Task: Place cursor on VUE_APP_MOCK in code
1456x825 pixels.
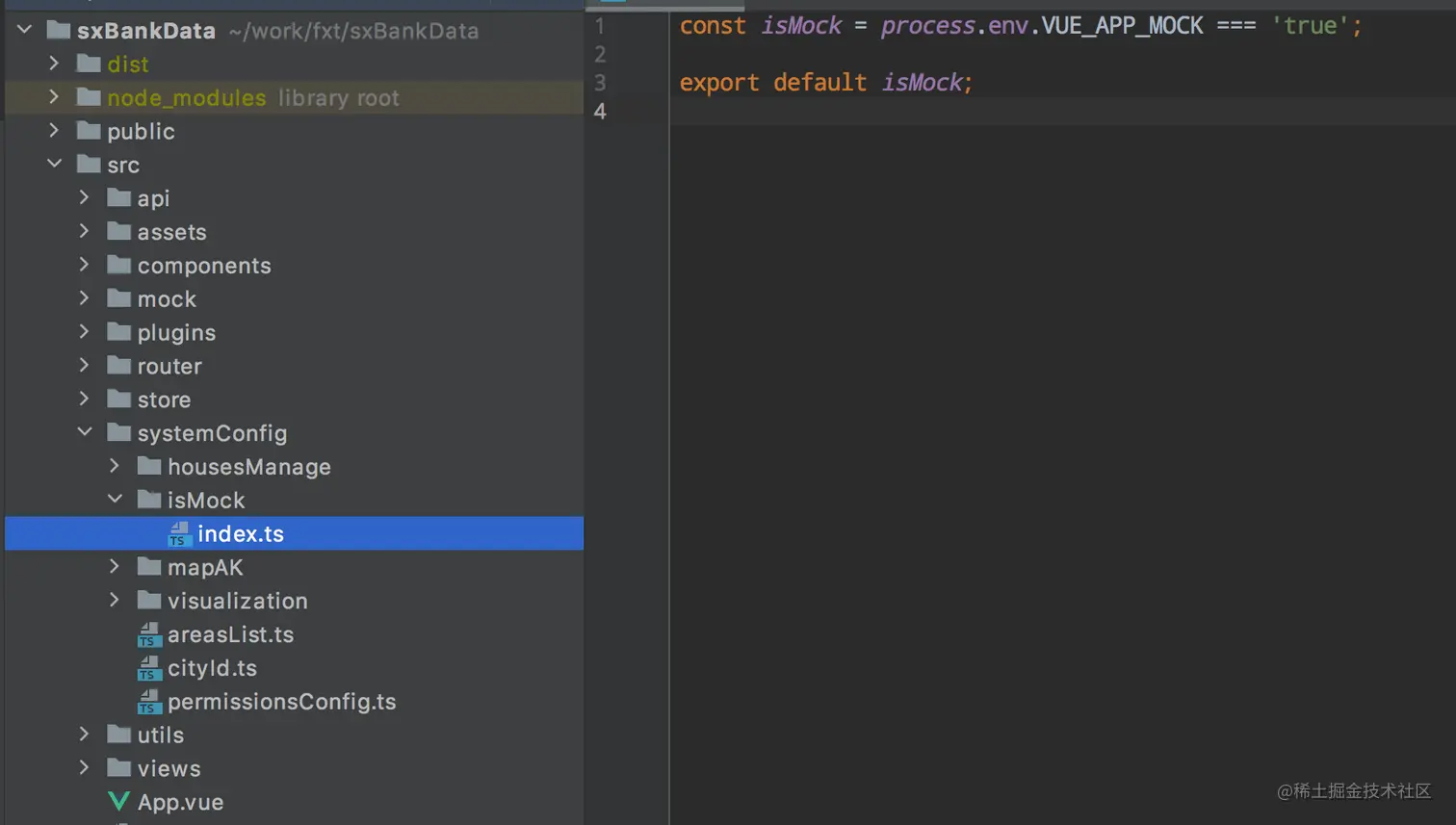Action: point(1122,26)
